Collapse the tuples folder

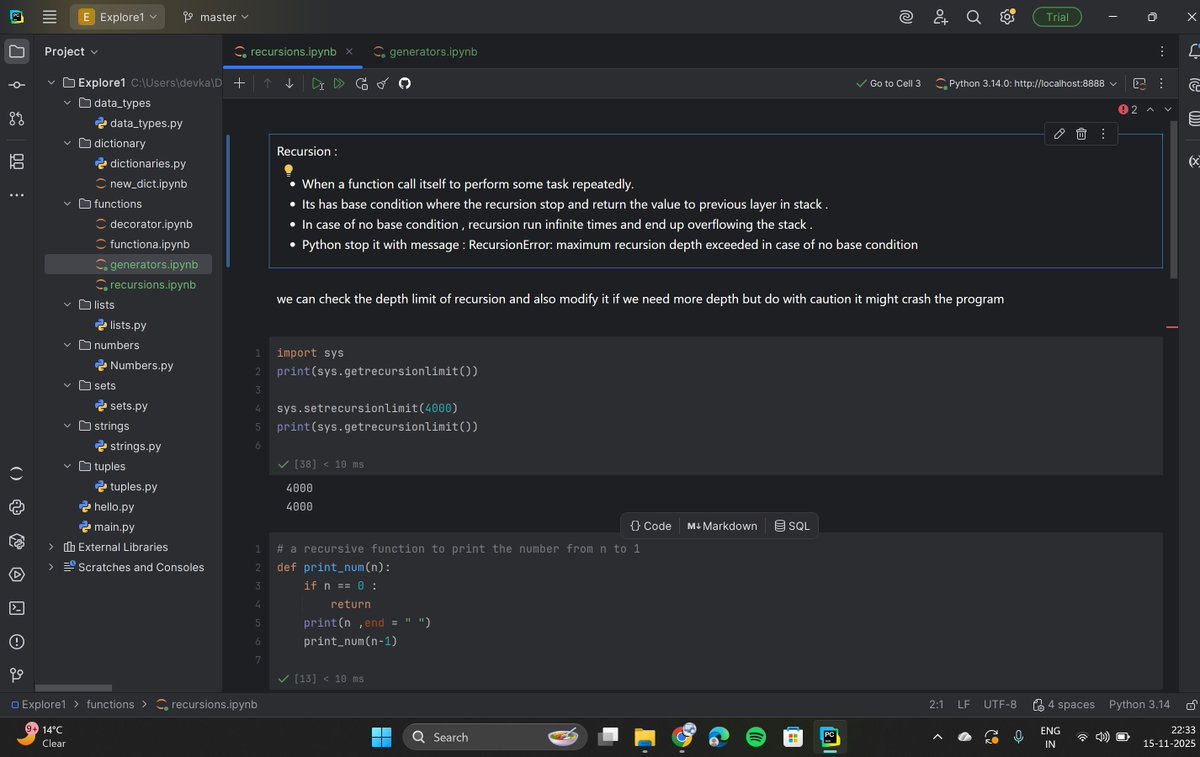tap(67, 466)
